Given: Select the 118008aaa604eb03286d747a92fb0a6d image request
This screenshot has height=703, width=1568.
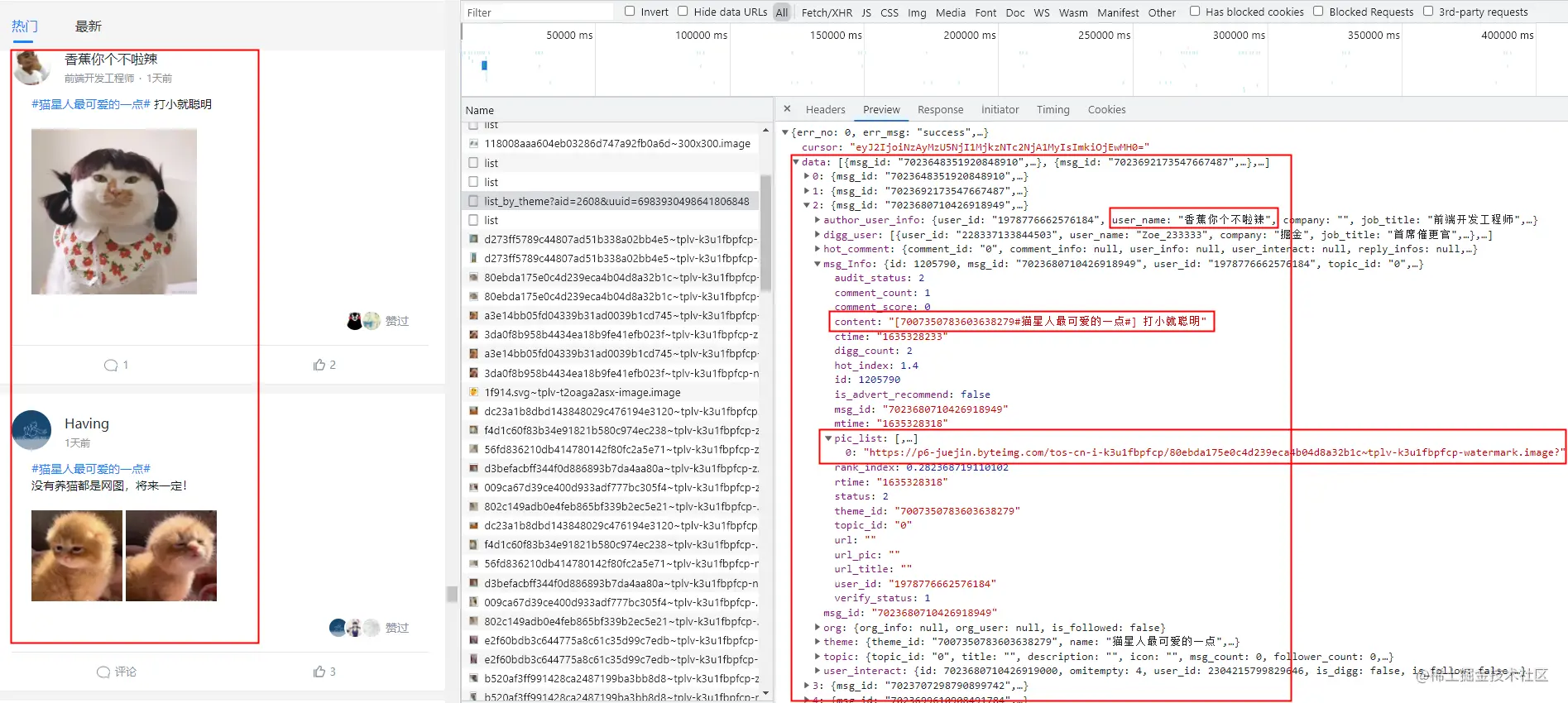Looking at the screenshot, I should click(611, 144).
